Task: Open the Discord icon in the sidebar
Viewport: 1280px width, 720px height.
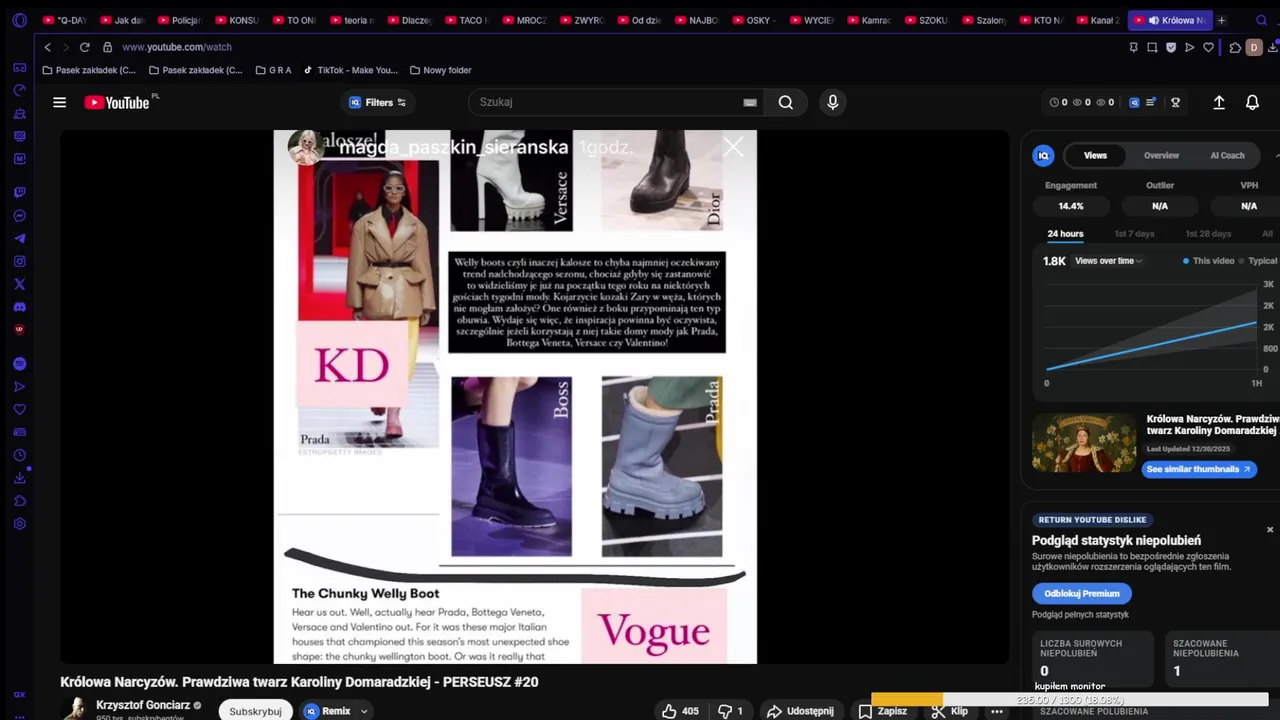Action: click(19, 307)
